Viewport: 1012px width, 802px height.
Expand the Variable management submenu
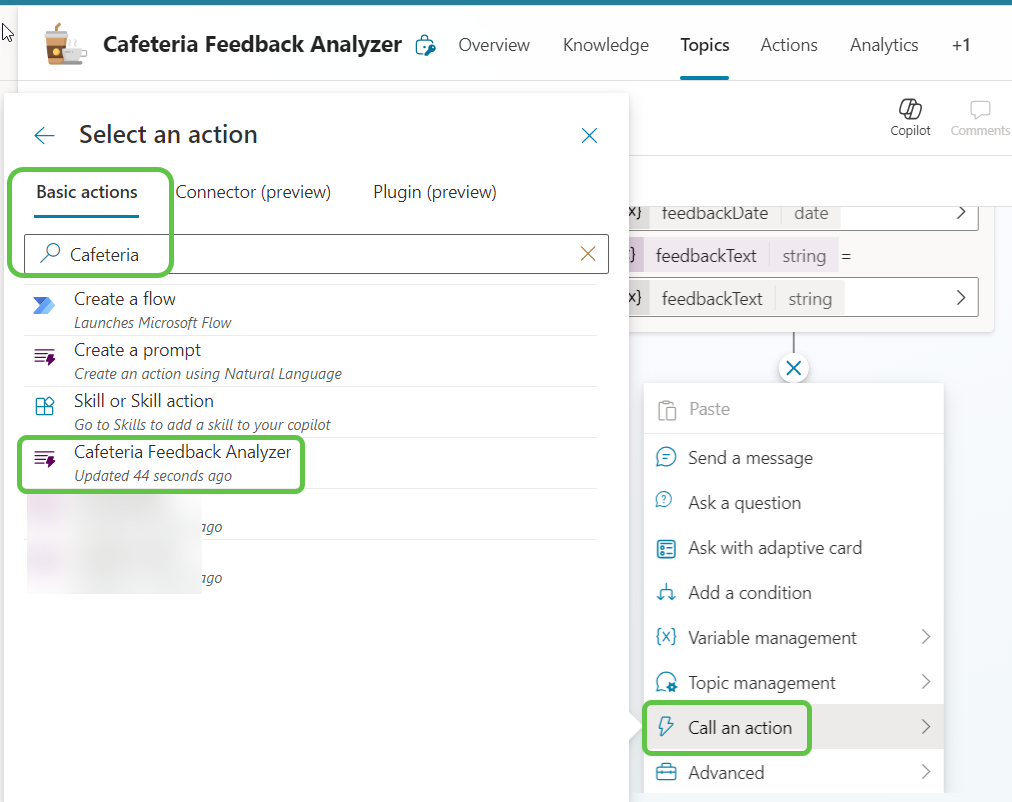(x=771, y=637)
